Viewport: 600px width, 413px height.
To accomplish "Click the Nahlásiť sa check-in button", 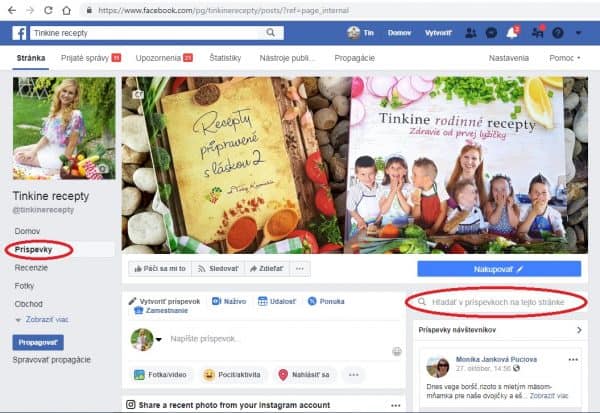I will coord(304,375).
